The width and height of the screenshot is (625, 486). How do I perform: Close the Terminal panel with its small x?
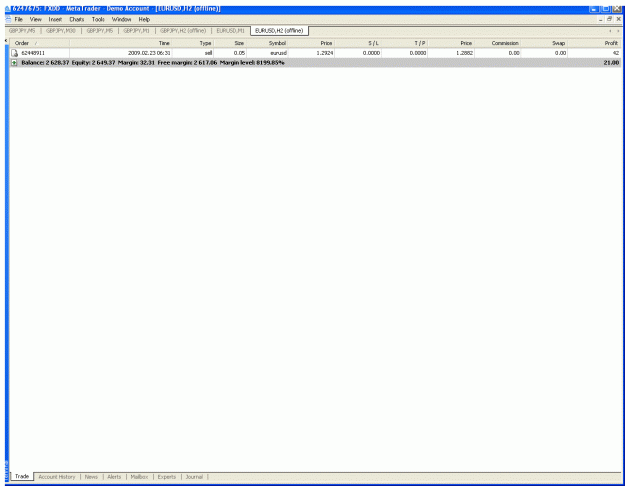(6, 41)
